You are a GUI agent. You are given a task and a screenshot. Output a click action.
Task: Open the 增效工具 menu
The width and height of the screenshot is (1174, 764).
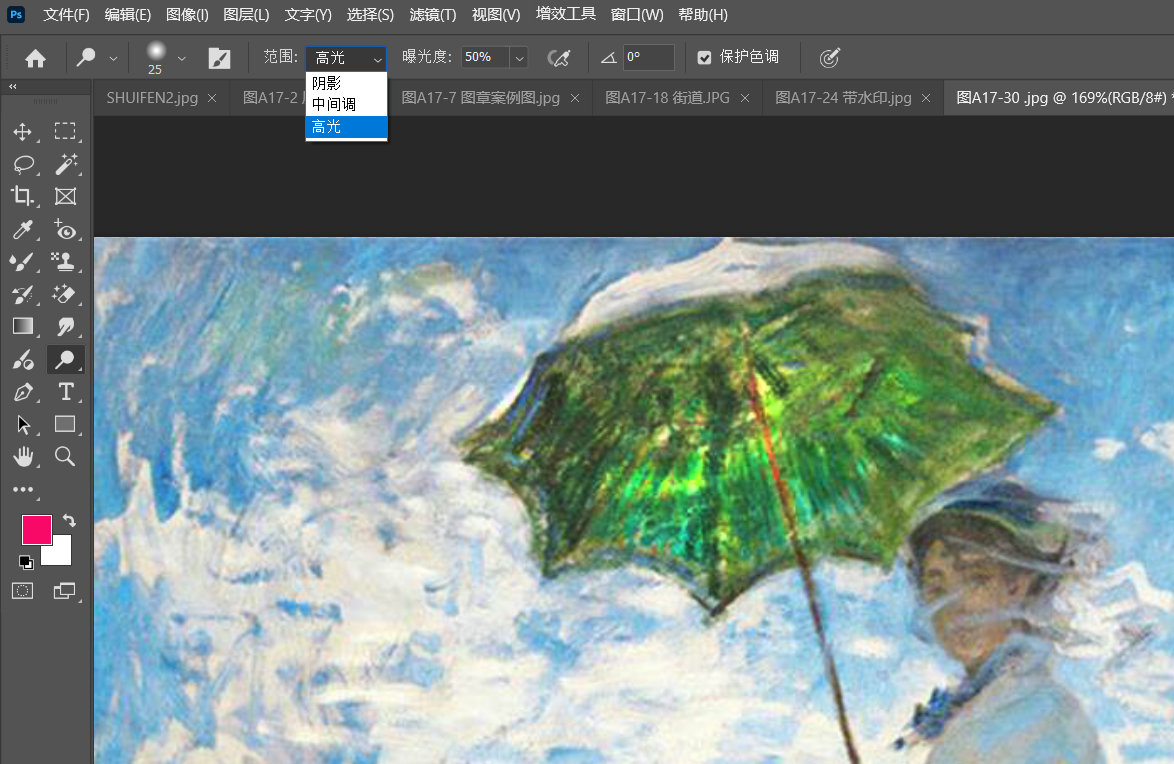tap(566, 14)
